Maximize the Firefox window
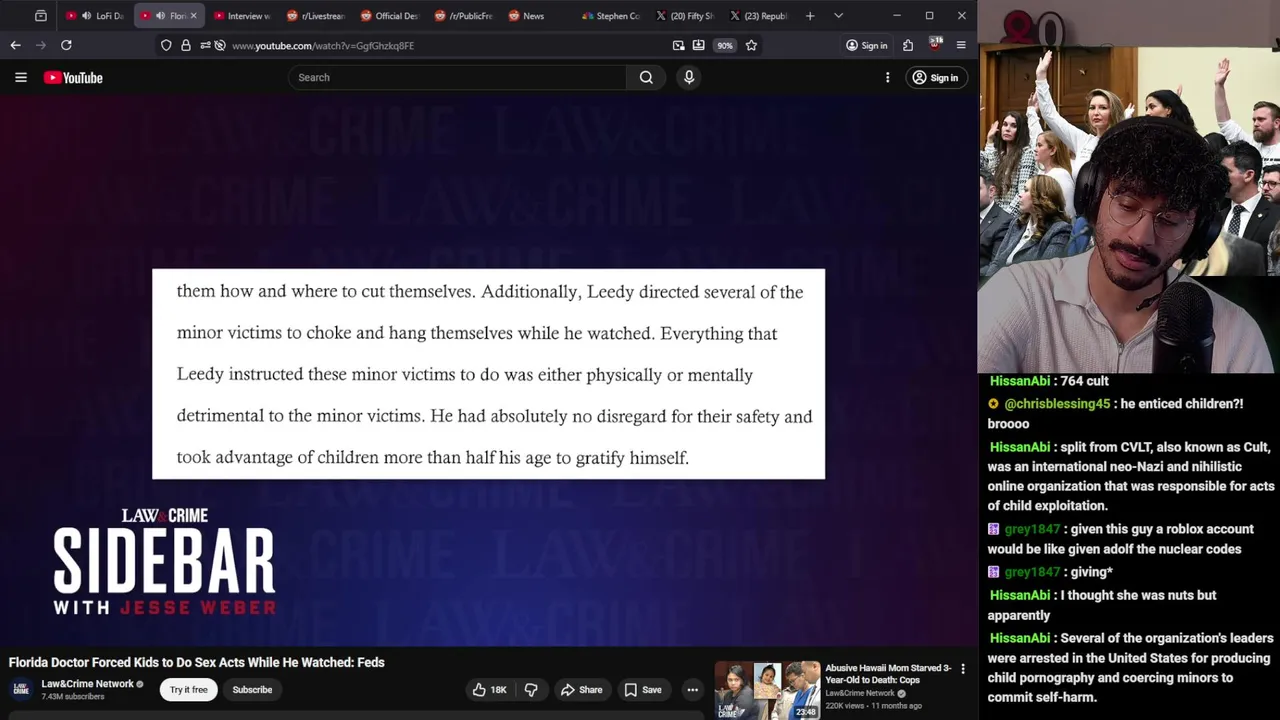 (x=929, y=16)
